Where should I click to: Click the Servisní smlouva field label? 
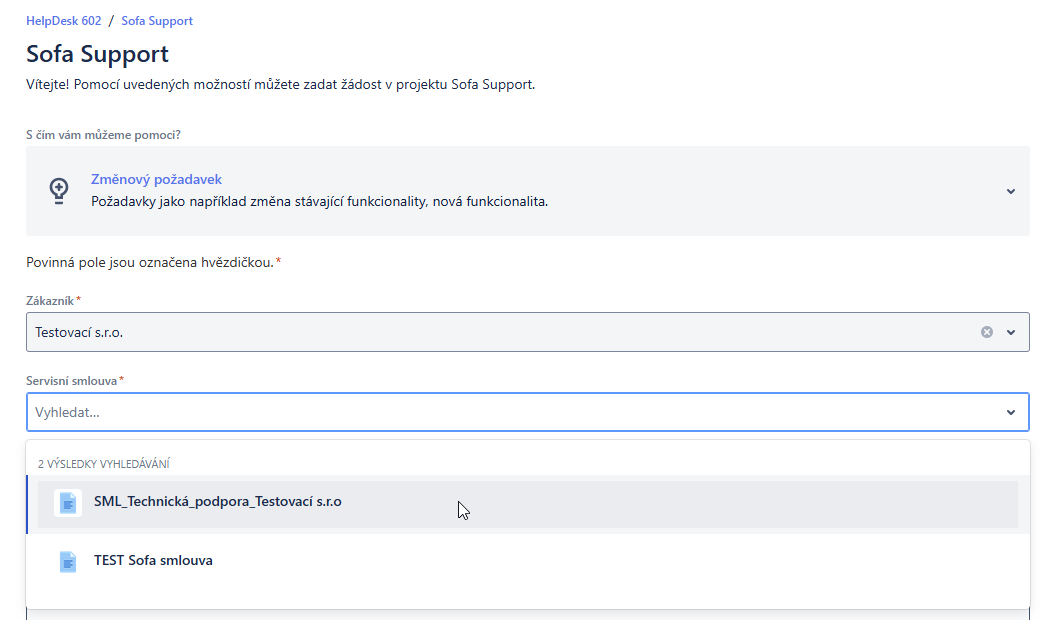tap(71, 380)
